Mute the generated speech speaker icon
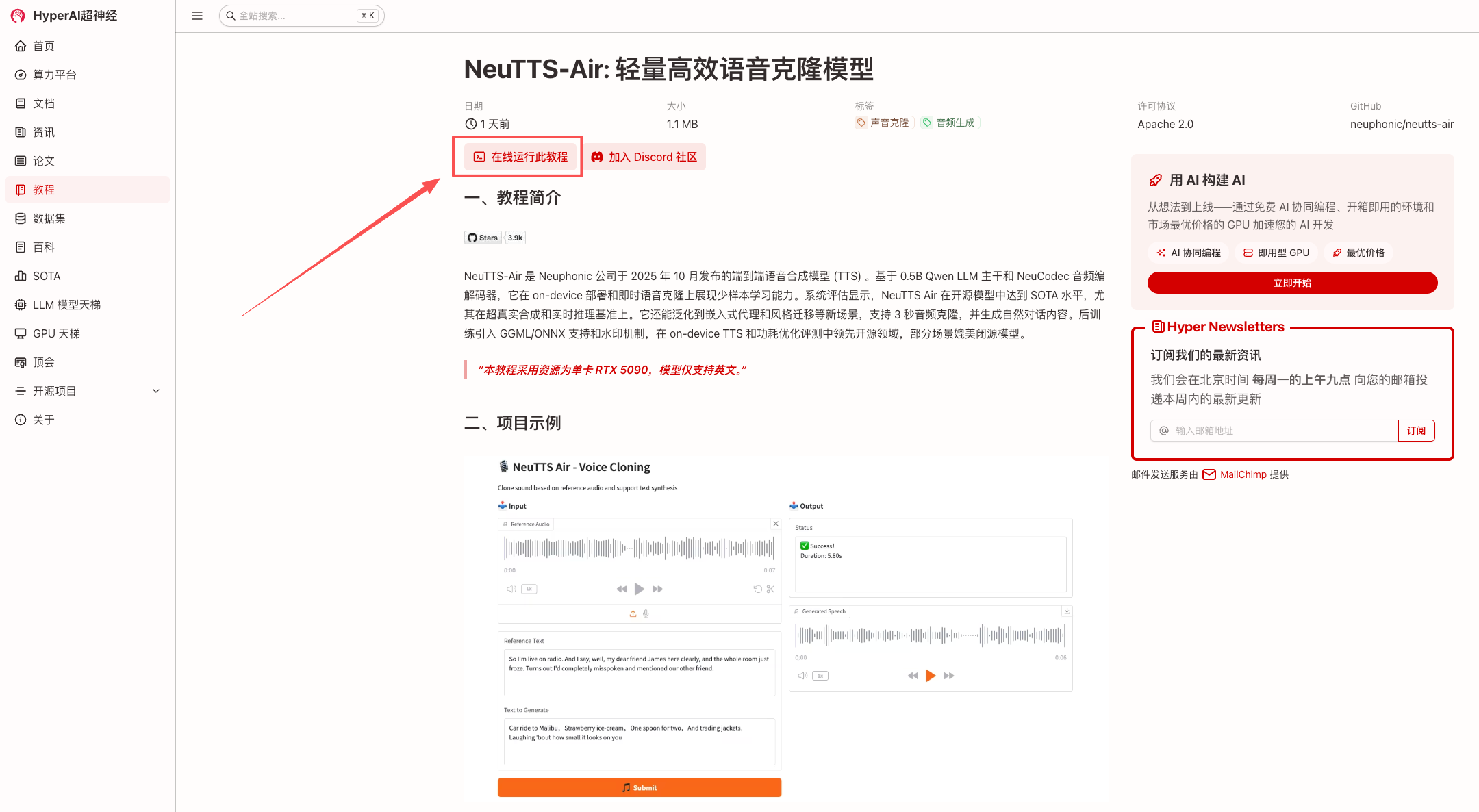 click(x=802, y=675)
